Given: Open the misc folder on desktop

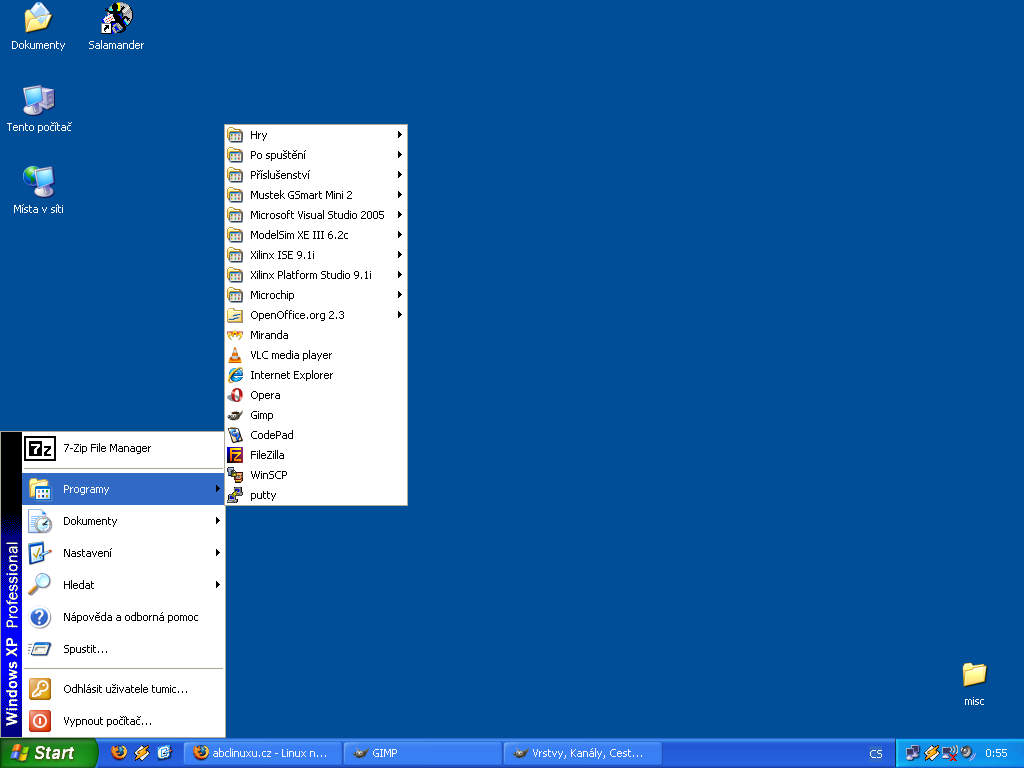Looking at the screenshot, I should [974, 675].
